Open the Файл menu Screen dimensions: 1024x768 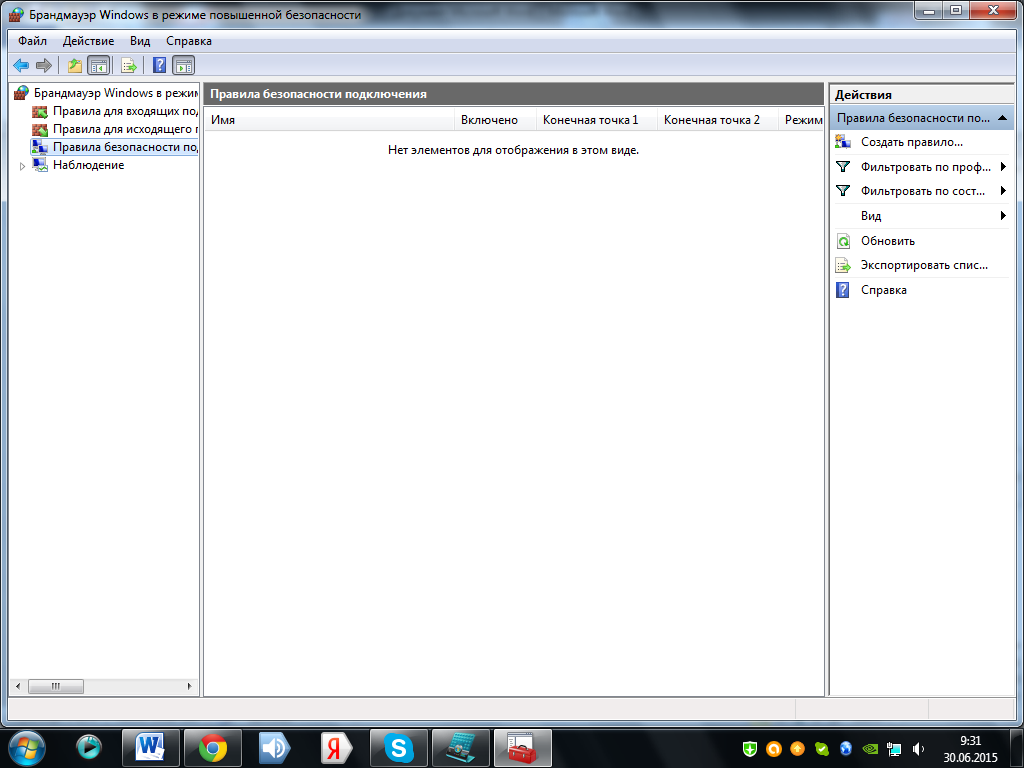pos(32,41)
